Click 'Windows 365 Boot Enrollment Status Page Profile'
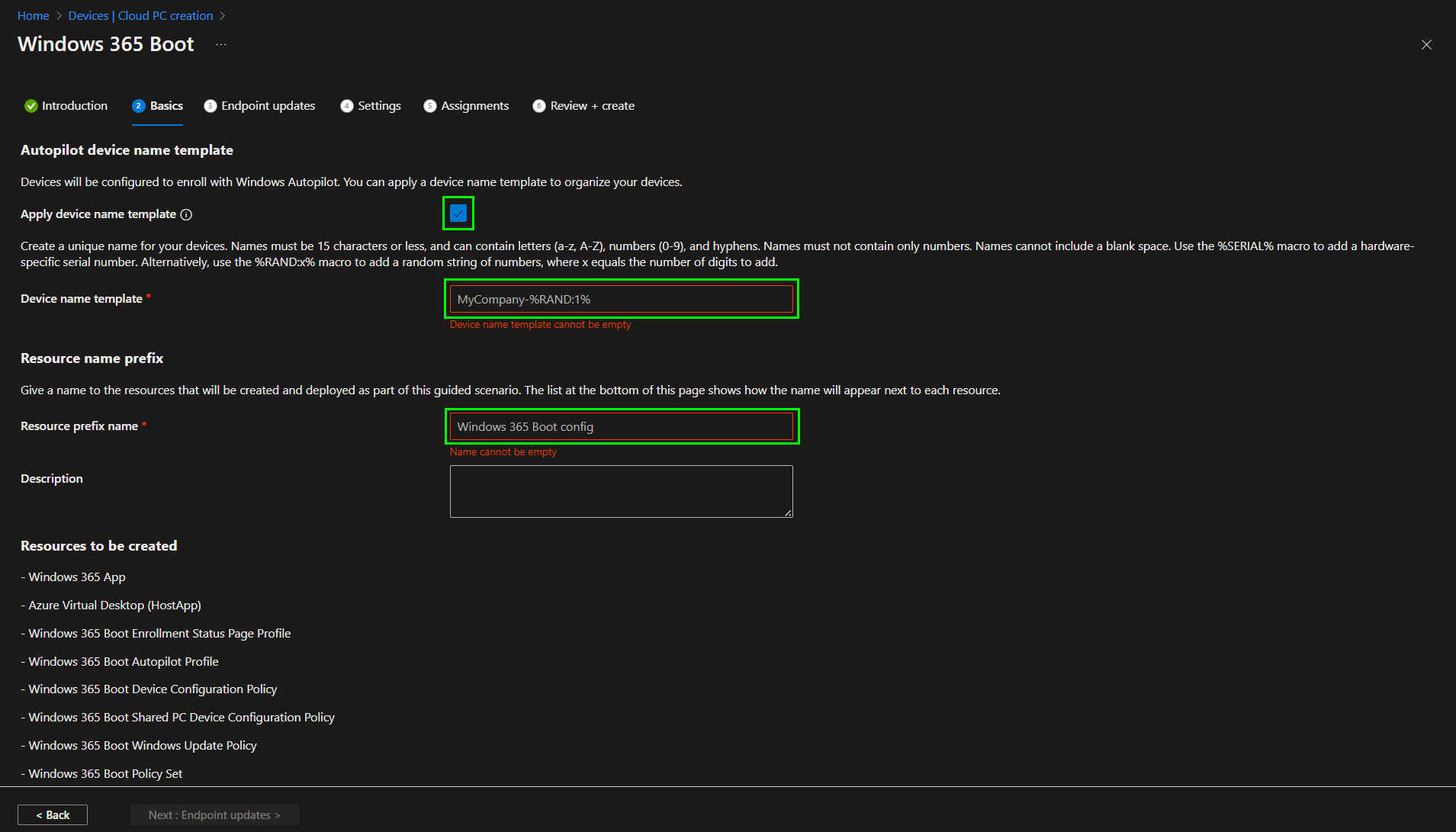The image size is (1456, 832). coord(156,634)
